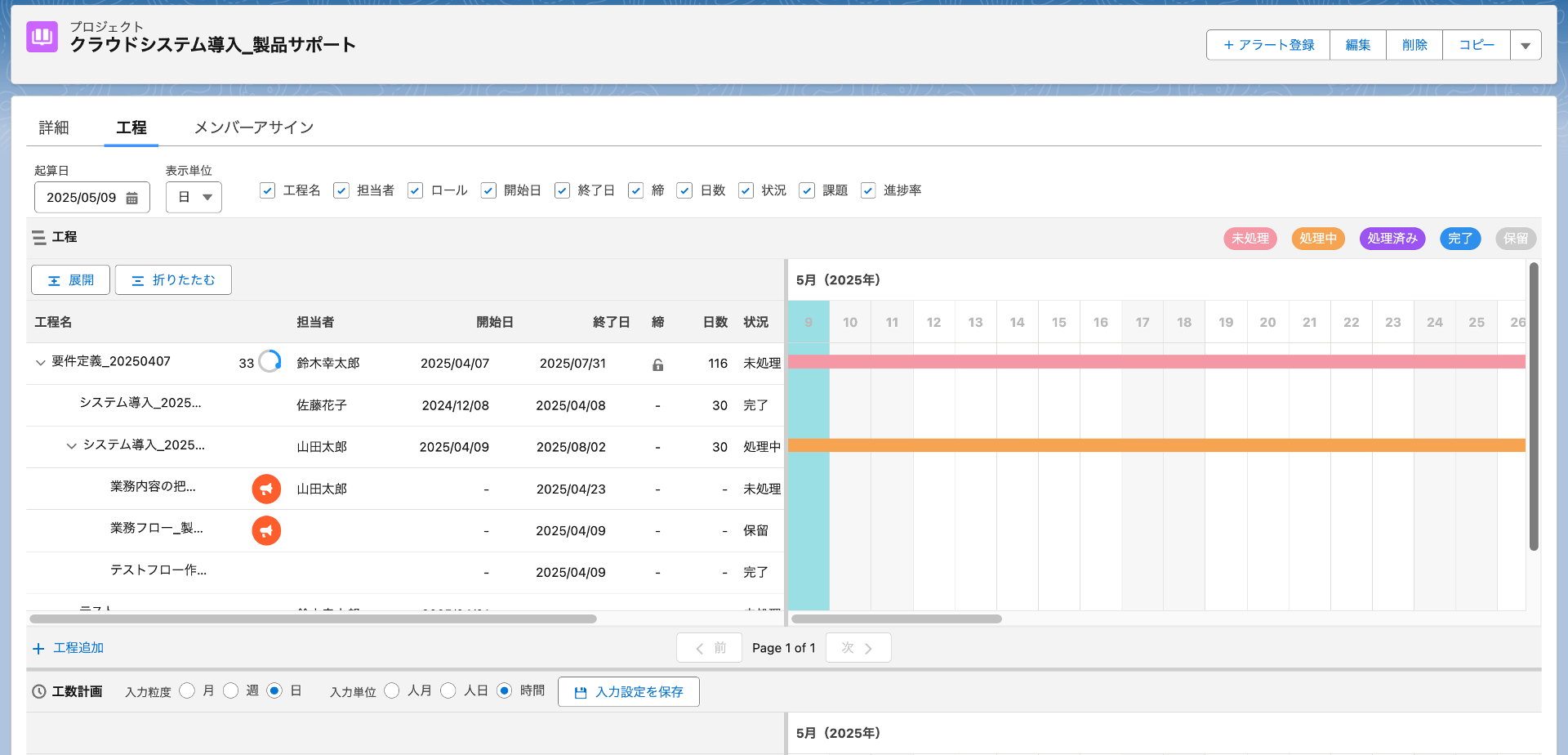The height and width of the screenshot is (755, 1568).
Task: Click the lock icon in 要件定義 row
Action: (657, 364)
